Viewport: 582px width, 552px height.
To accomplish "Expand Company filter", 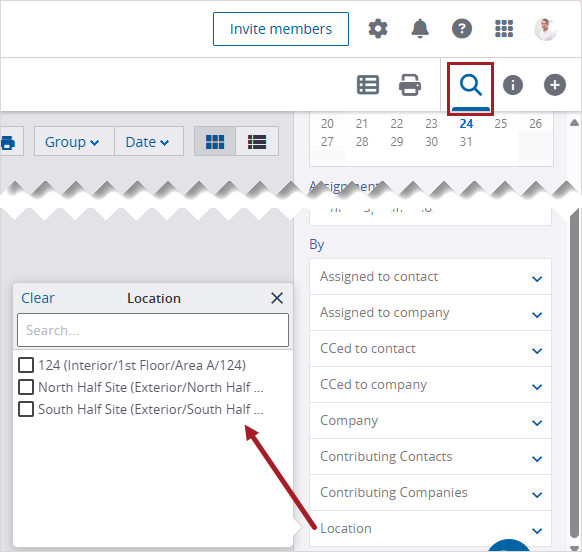I will [x=430, y=421].
